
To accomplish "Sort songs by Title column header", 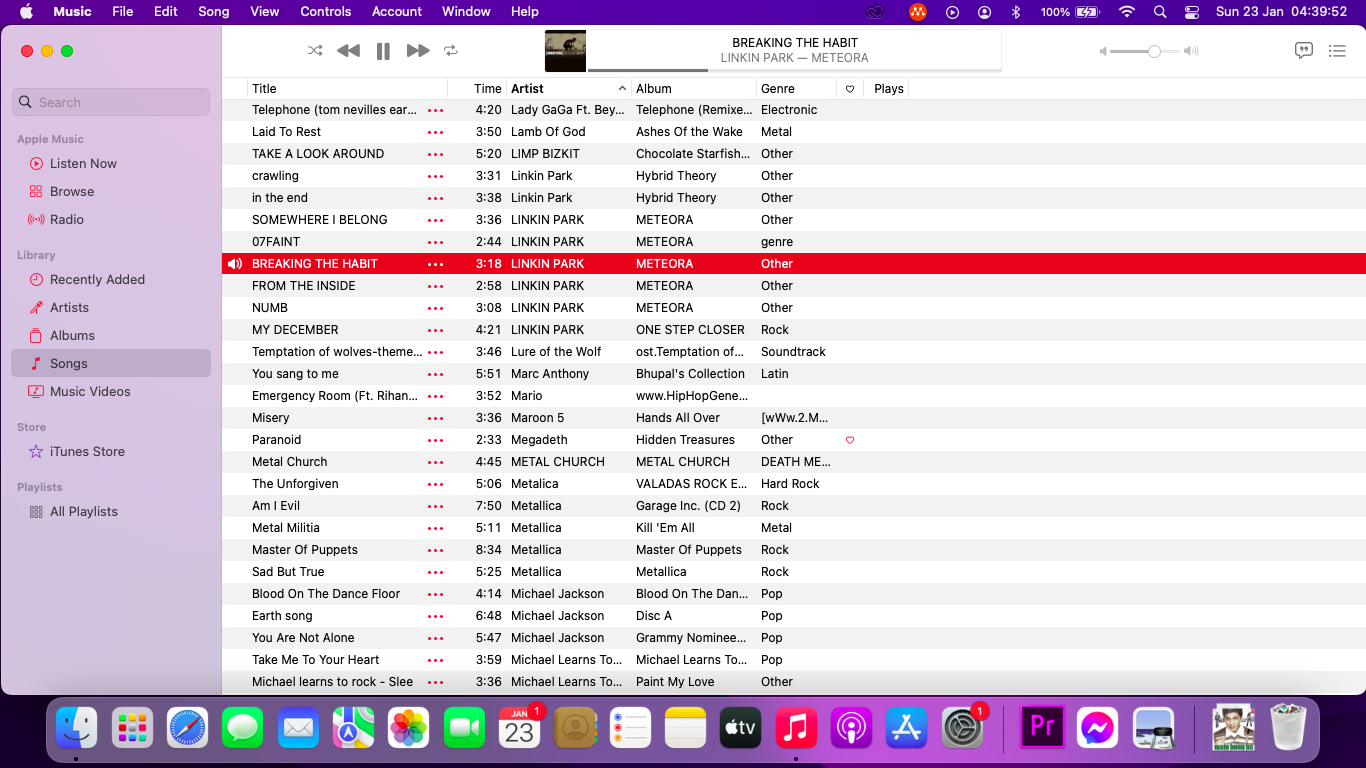I will [x=347, y=88].
